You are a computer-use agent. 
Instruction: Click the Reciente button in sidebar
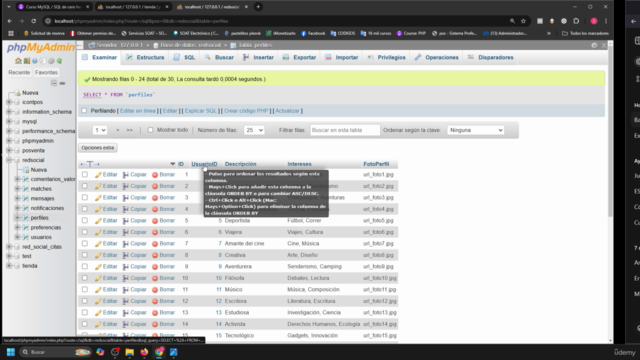[19, 72]
